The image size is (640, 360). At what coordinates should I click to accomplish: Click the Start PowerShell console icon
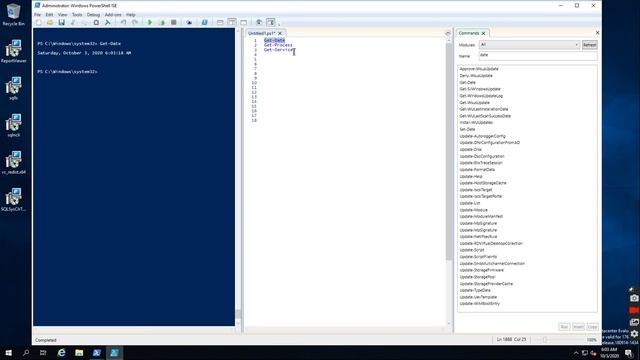[204, 22]
